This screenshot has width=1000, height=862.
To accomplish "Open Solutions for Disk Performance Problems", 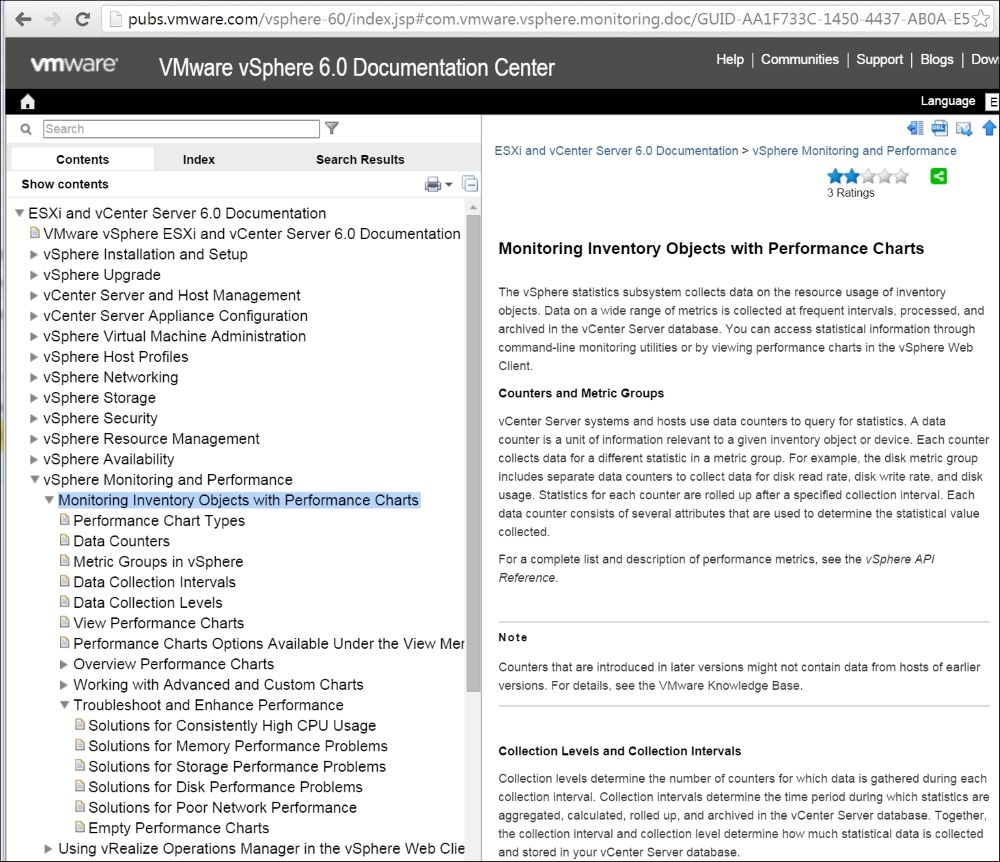I will [225, 787].
